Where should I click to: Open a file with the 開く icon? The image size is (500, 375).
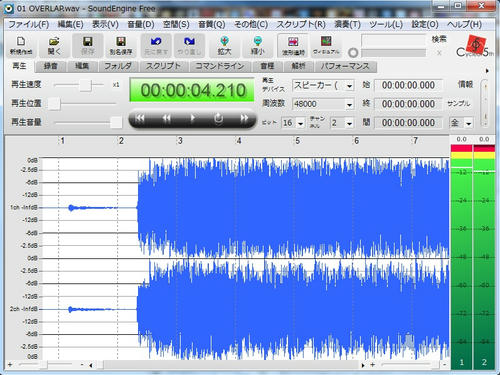[x=54, y=45]
